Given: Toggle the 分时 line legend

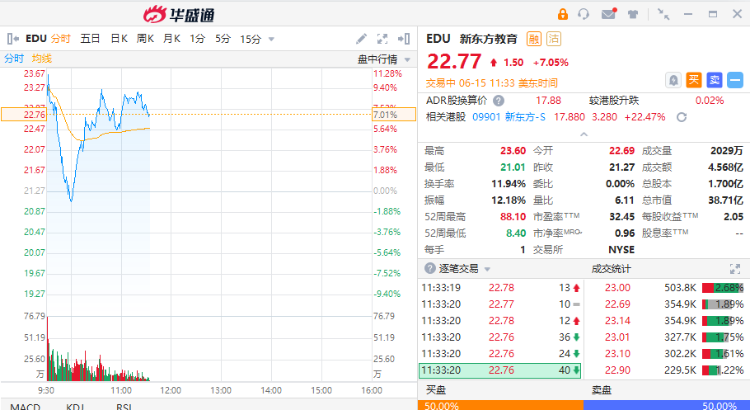Looking at the screenshot, I should click(x=14, y=59).
